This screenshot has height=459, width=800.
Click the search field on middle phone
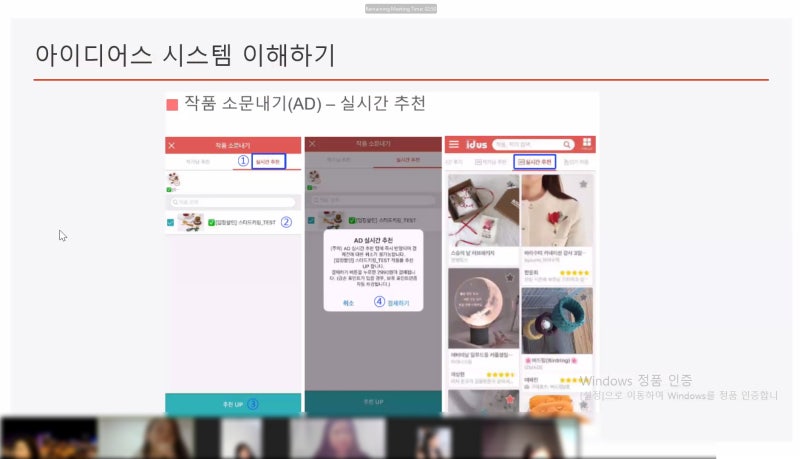click(373, 200)
